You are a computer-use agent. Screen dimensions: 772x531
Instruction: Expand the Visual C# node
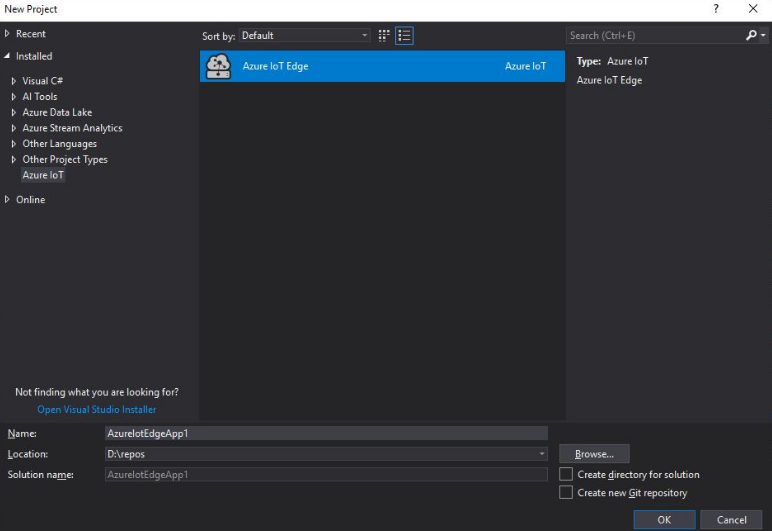click(13, 81)
